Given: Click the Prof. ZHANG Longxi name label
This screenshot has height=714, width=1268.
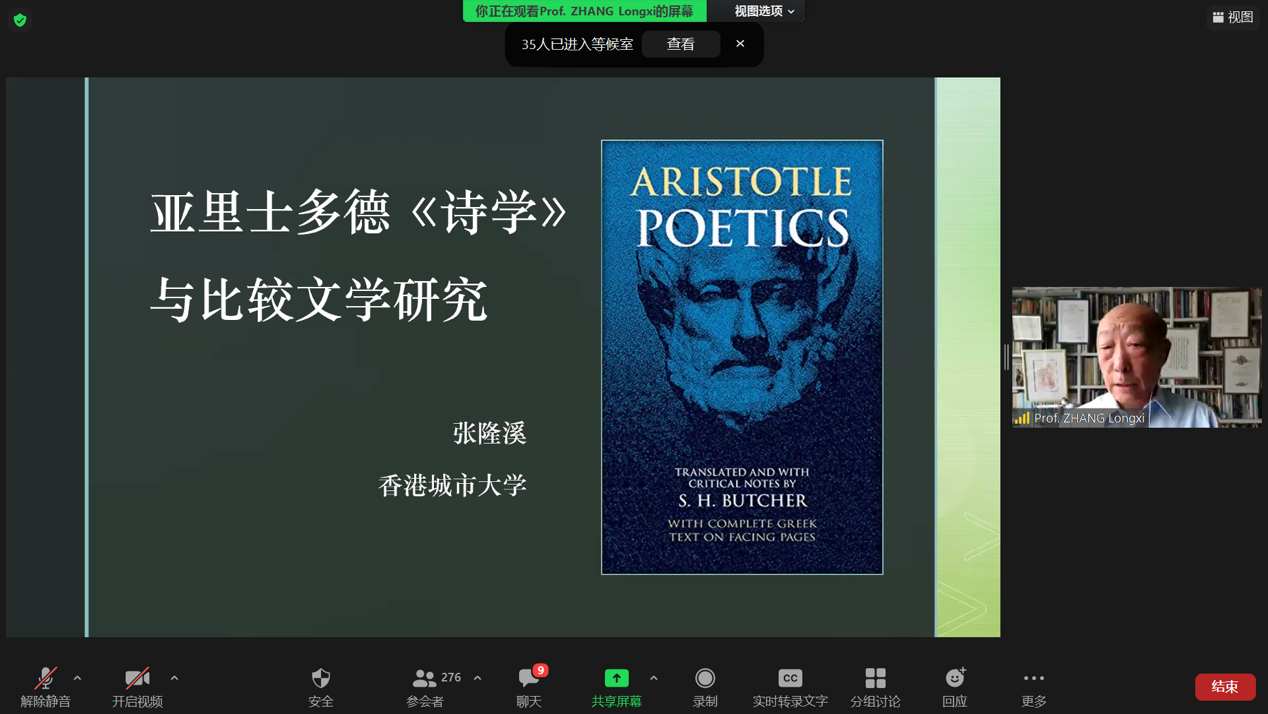Looking at the screenshot, I should coord(1089,418).
